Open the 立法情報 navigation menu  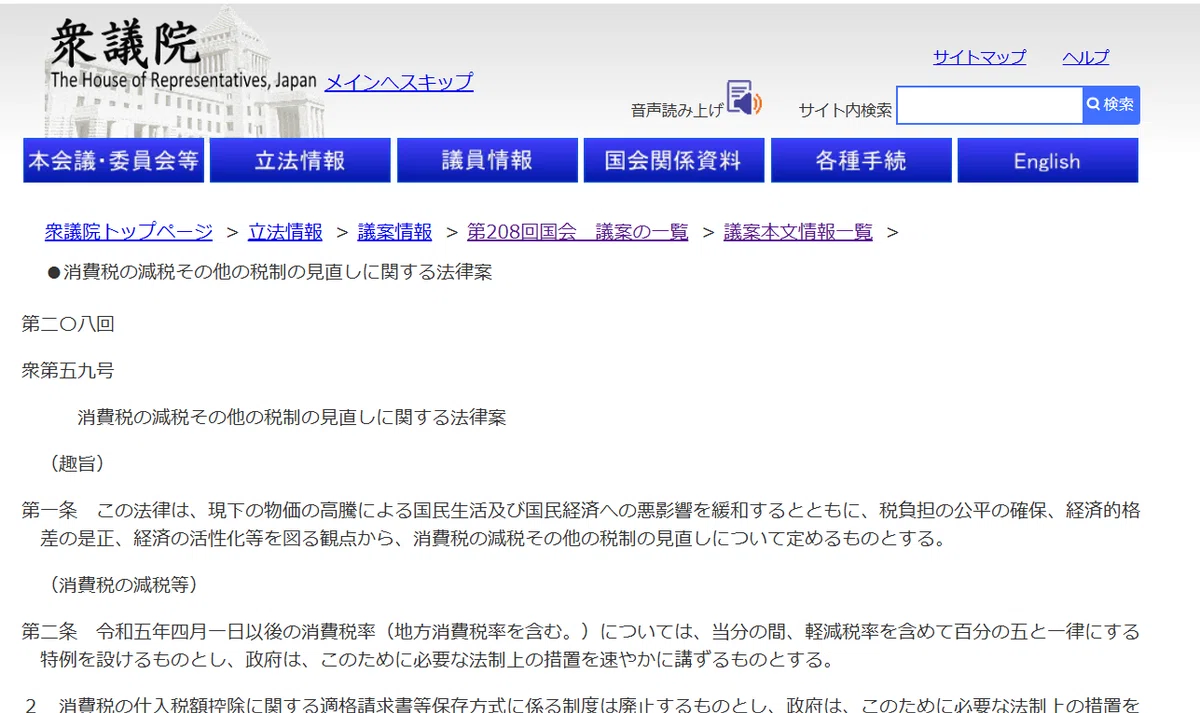300,160
